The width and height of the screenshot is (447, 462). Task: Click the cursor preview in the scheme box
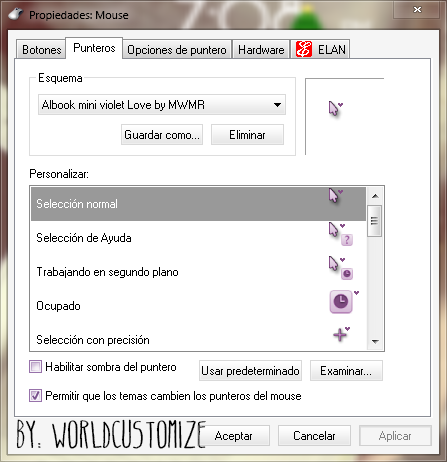click(x=336, y=109)
